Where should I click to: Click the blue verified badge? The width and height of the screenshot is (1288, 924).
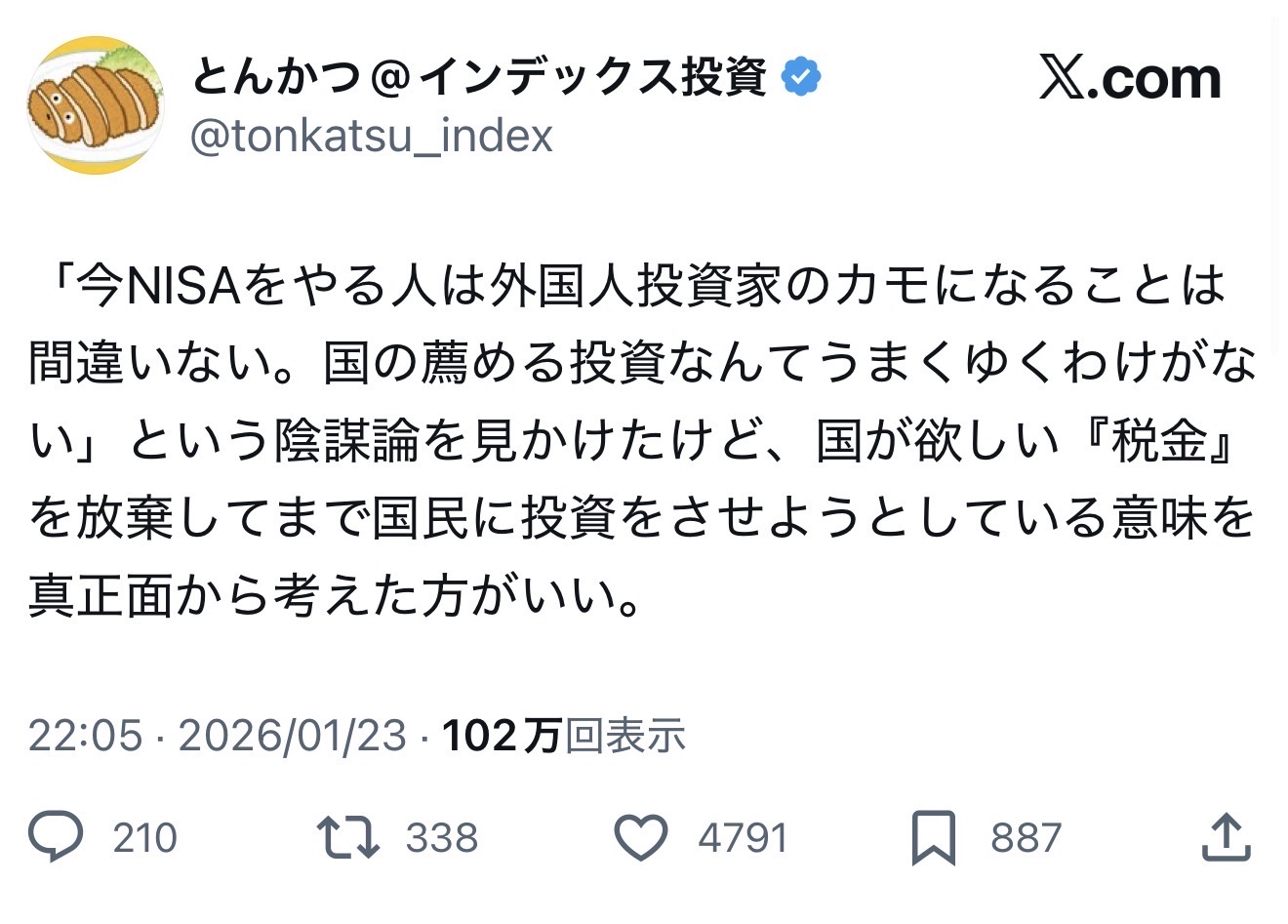(x=801, y=77)
